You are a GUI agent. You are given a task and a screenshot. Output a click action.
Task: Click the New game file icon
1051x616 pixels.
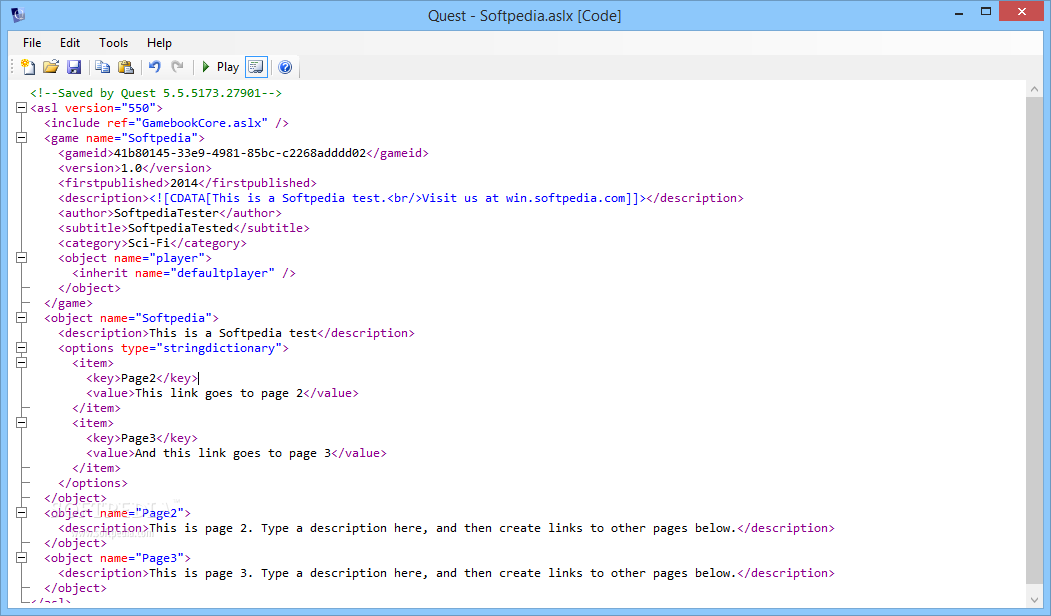28,67
